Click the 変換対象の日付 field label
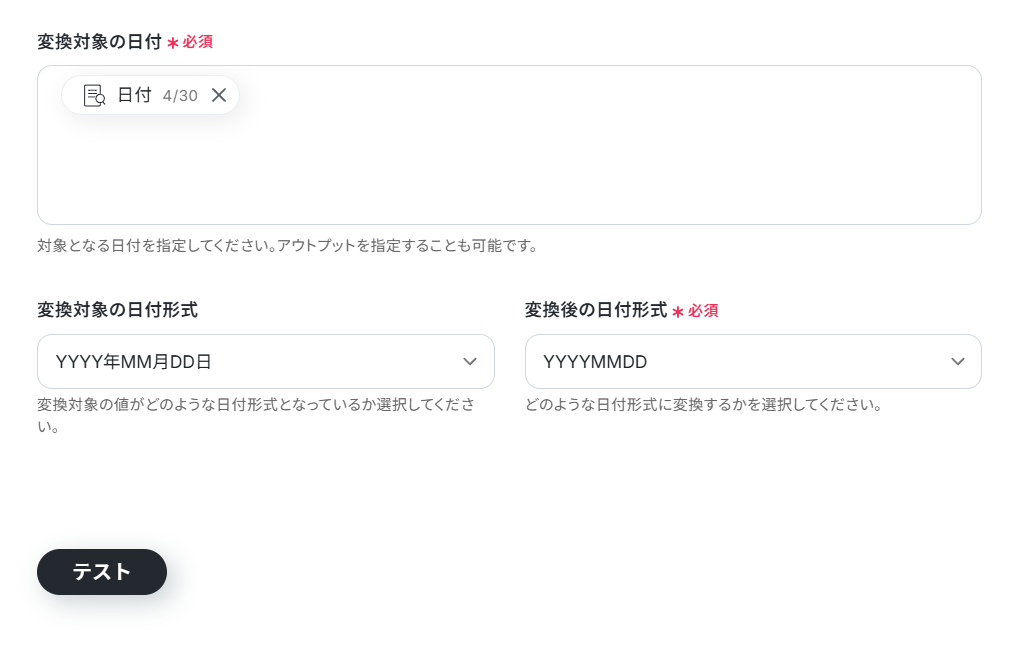The width and height of the screenshot is (1025, 646). point(99,42)
